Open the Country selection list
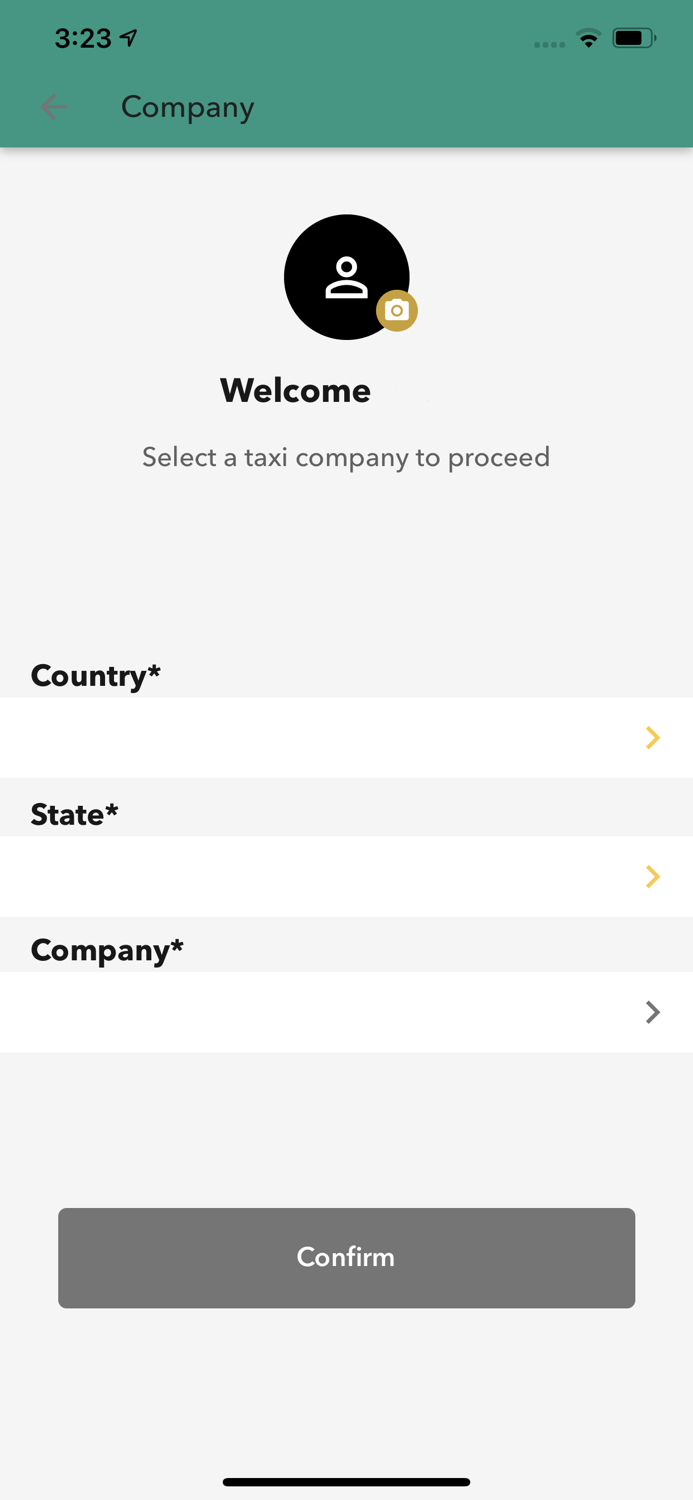This screenshot has height=1500, width=693. point(346,738)
